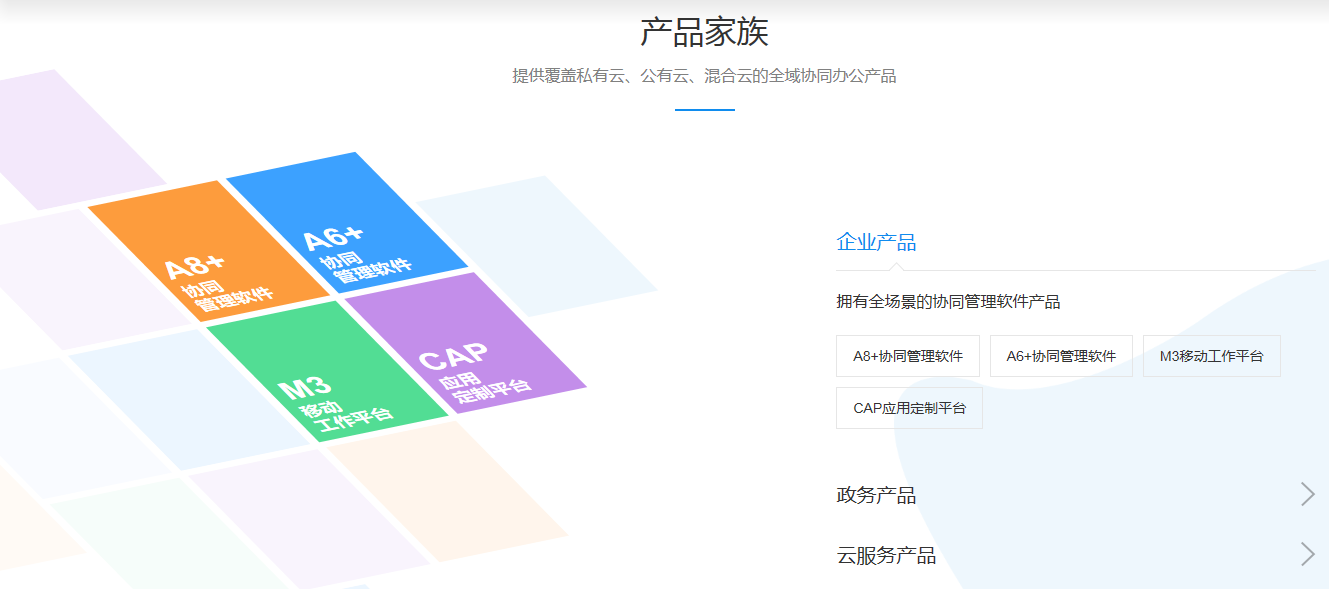Click the text 拥有全场景的协同管理软件产品
The height and width of the screenshot is (589, 1329).
(x=948, y=302)
